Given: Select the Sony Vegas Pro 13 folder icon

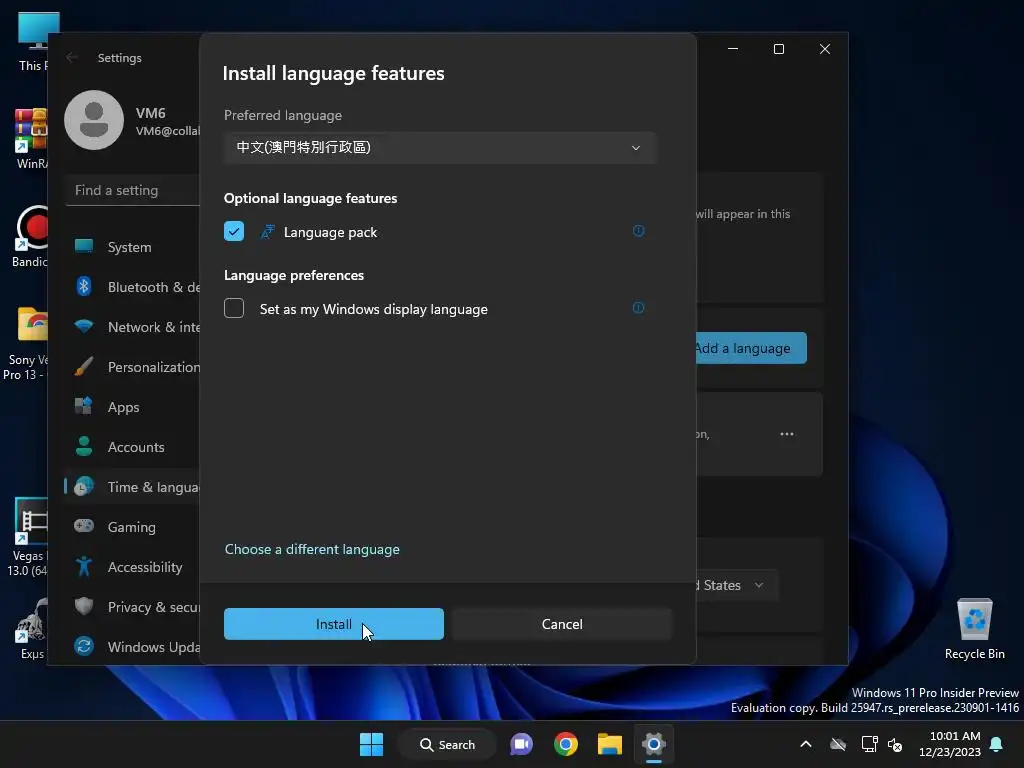Looking at the screenshot, I should pyautogui.click(x=27, y=344).
